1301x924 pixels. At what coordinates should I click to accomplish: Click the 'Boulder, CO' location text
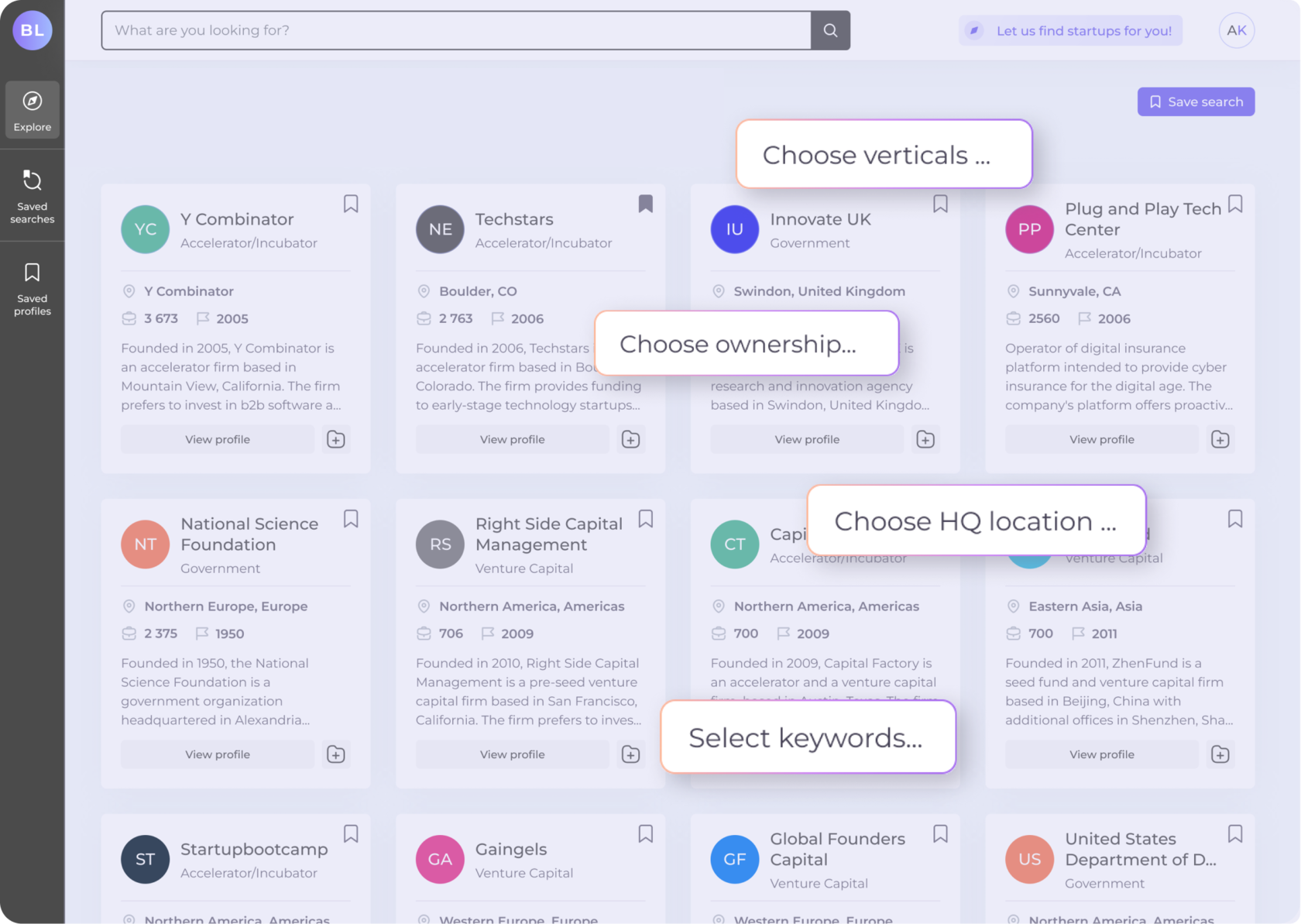[478, 291]
